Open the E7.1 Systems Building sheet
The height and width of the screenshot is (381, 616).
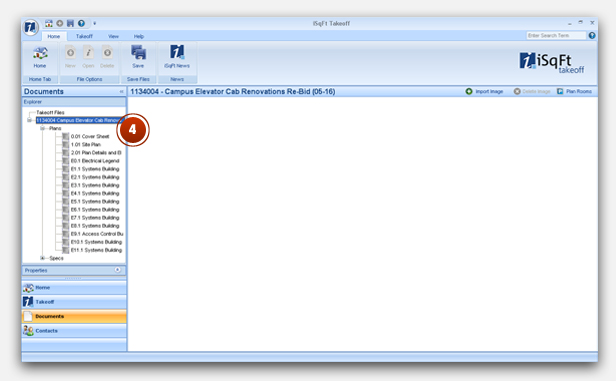95,218
